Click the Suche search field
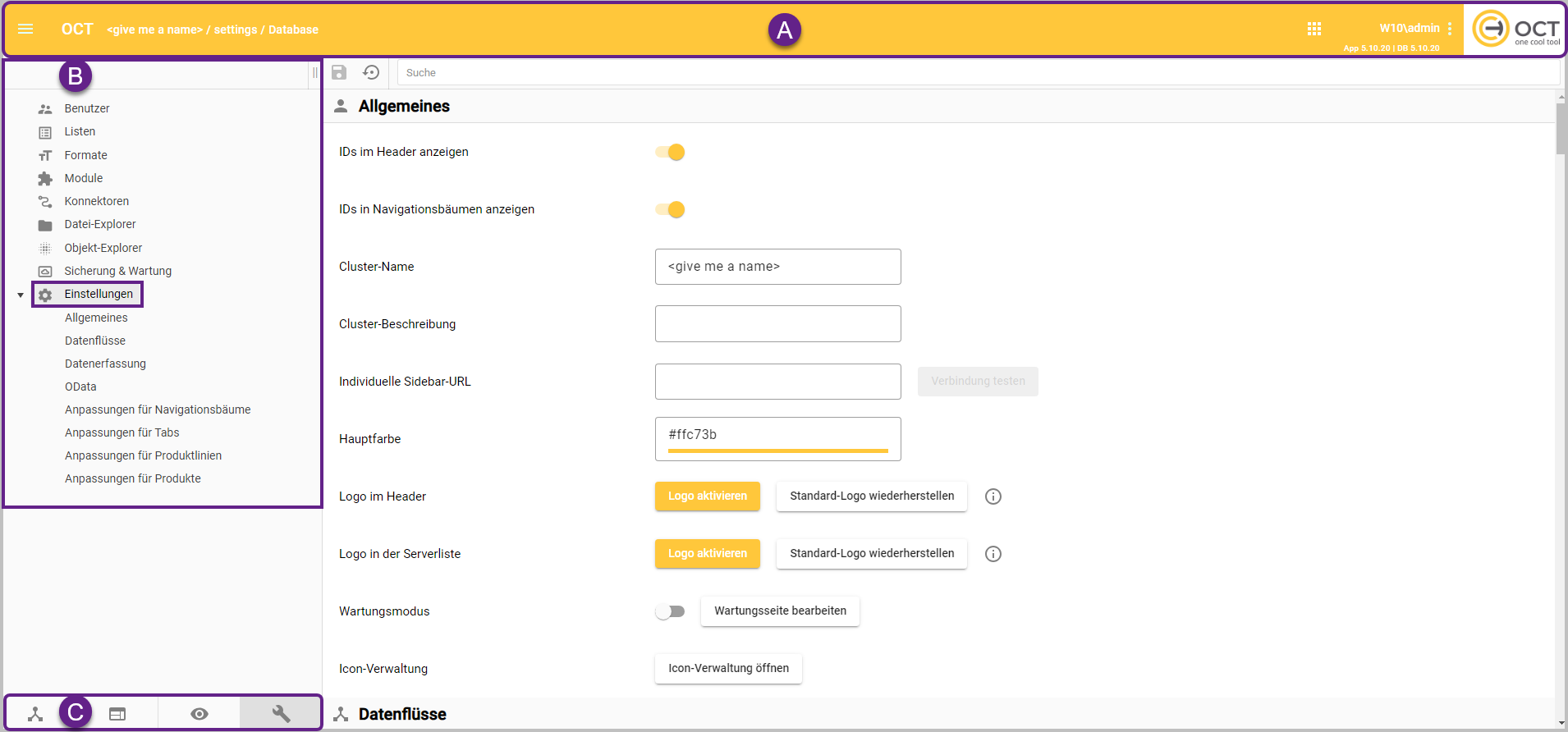 [x=977, y=73]
